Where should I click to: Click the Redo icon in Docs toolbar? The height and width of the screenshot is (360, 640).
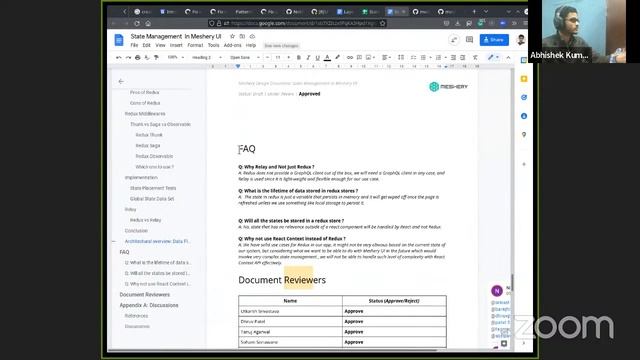pos(128,58)
